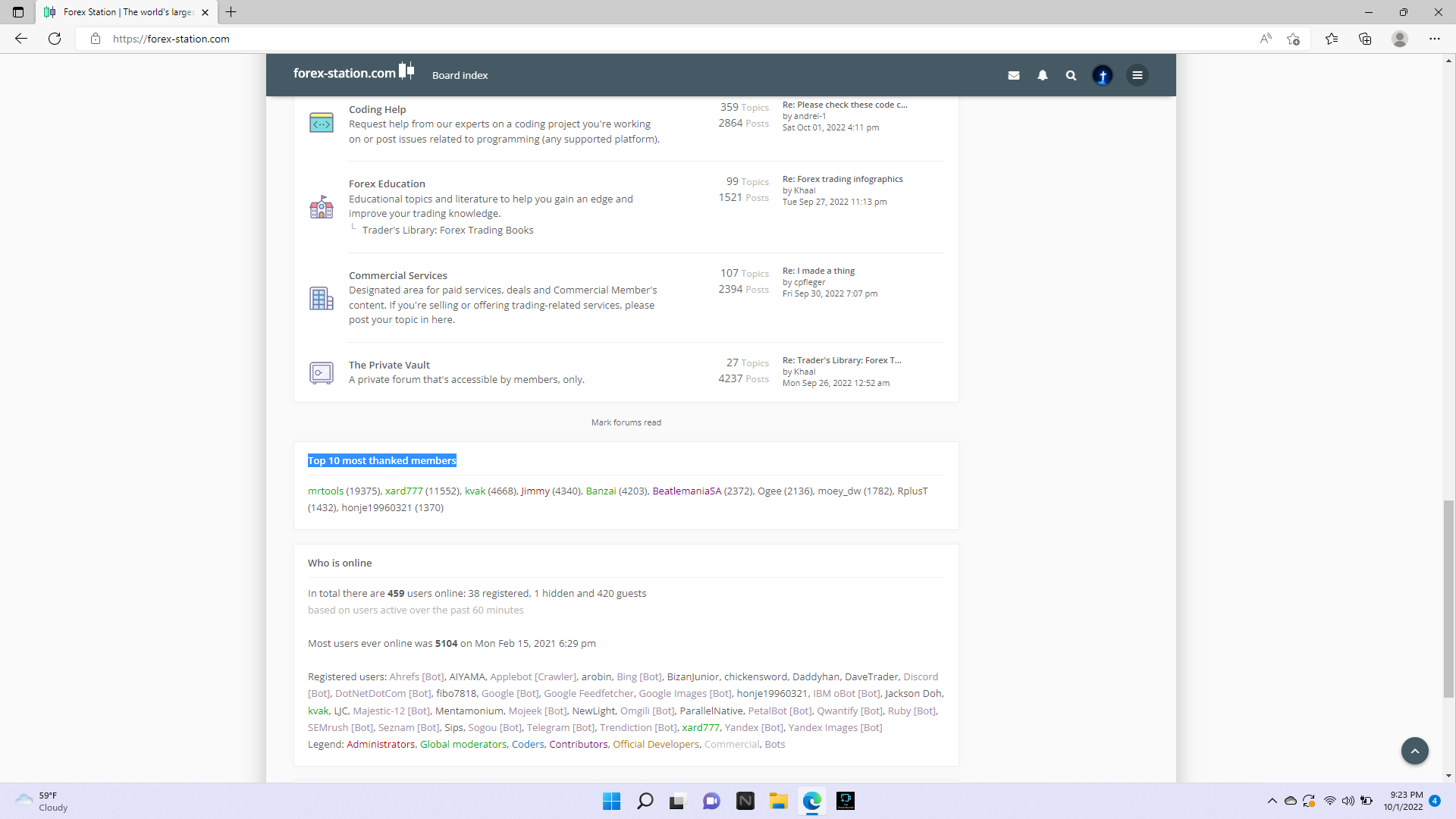The height and width of the screenshot is (819, 1456).
Task: Open the forum messages envelope icon
Action: tap(1014, 75)
